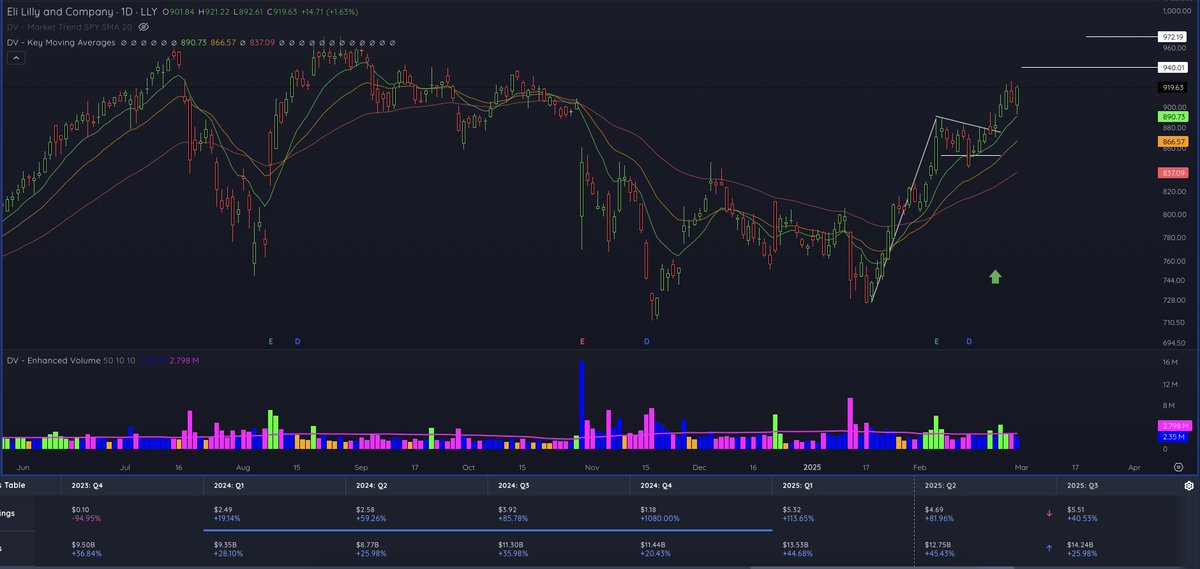Click the late-October earnings 'E' marker
1200x569 pixels.
(582, 342)
